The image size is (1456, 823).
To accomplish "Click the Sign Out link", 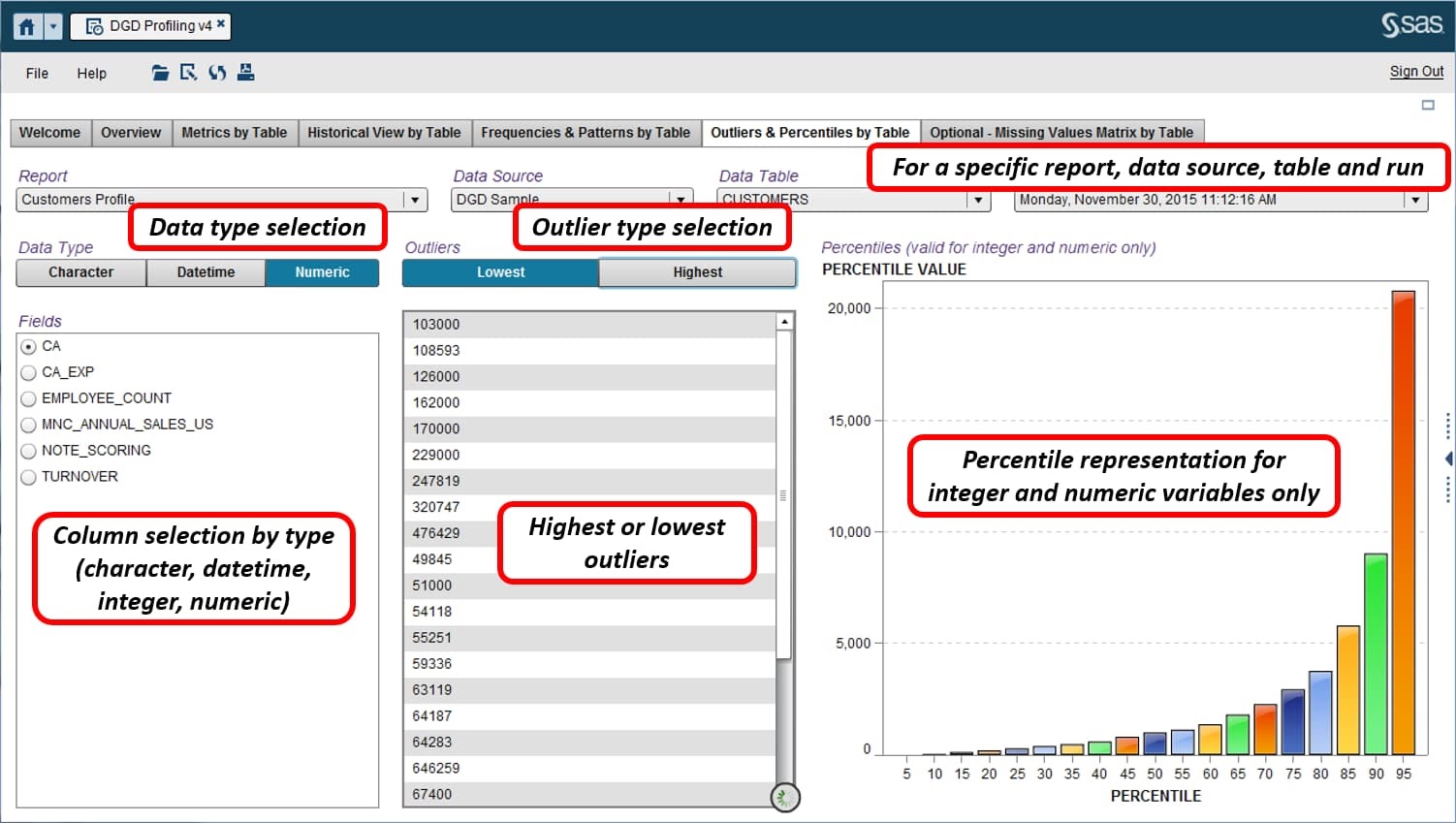I will pyautogui.click(x=1416, y=71).
